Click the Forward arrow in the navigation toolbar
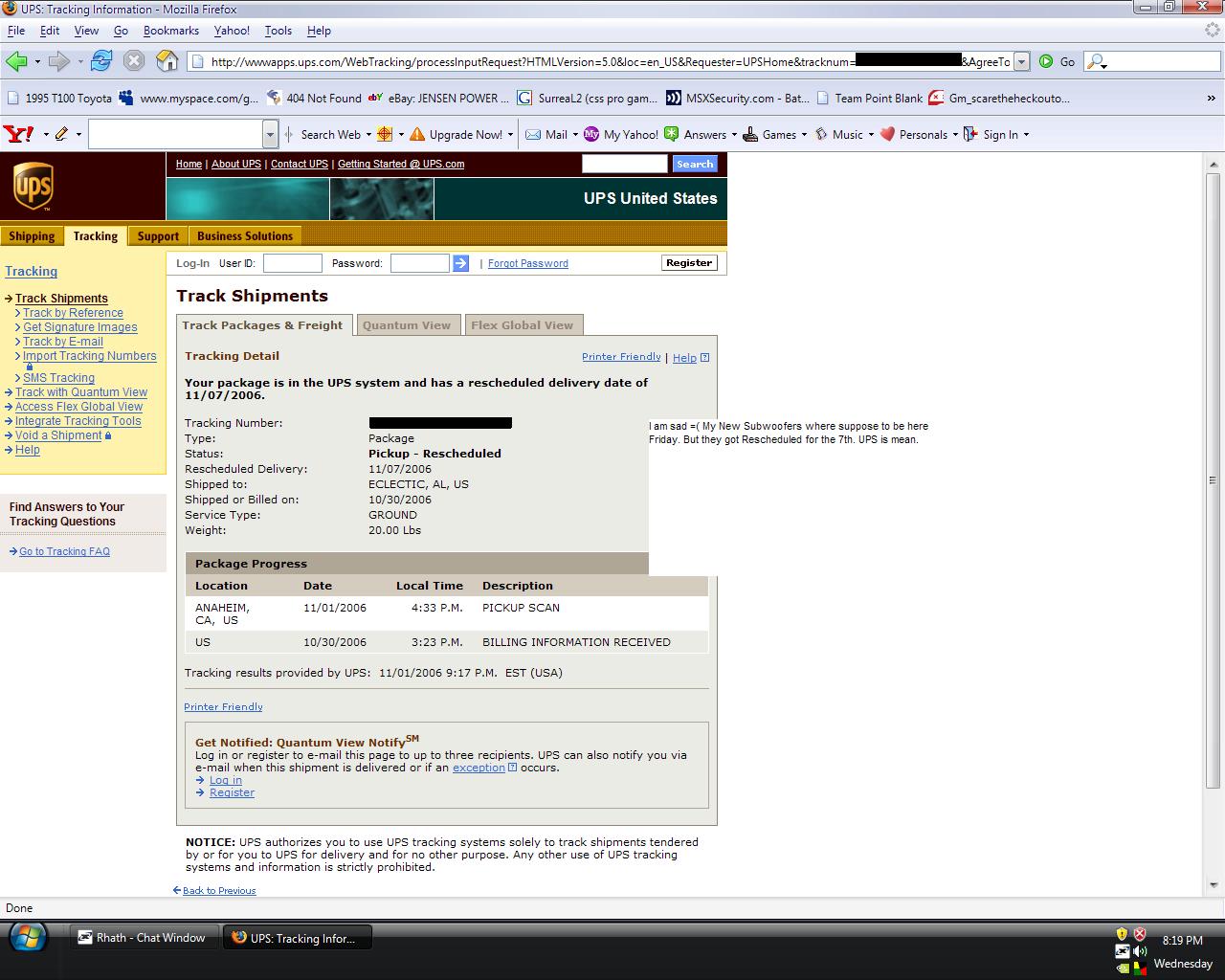Viewport: 1225px width, 980px height. pyautogui.click(x=58, y=61)
